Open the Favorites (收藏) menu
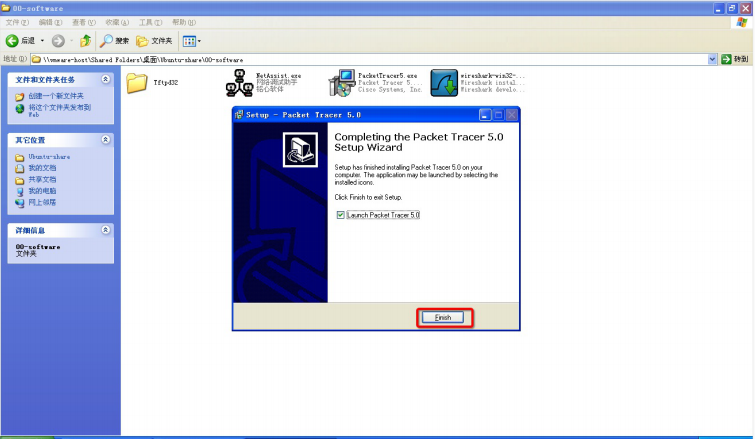The image size is (755, 439). tap(117, 22)
